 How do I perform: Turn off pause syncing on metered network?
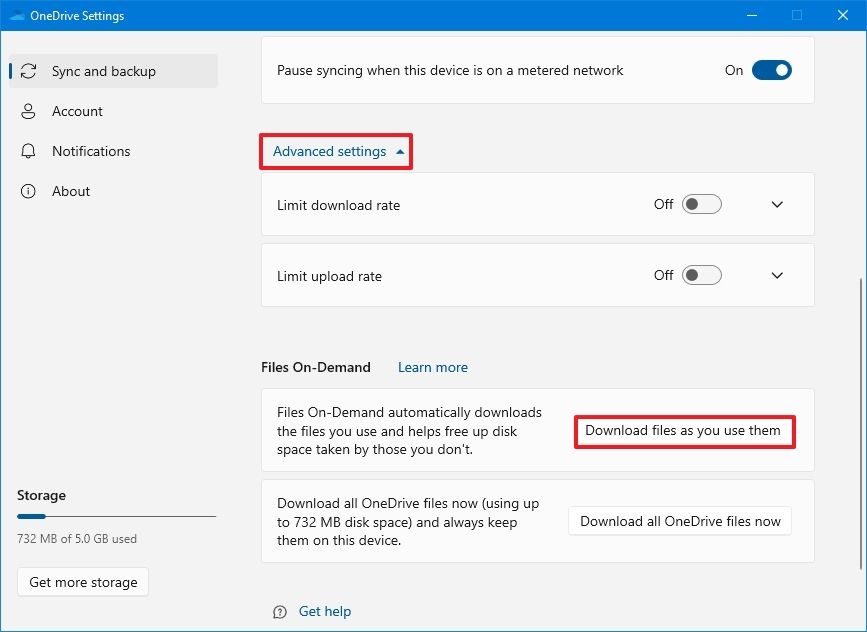pyautogui.click(x=771, y=70)
